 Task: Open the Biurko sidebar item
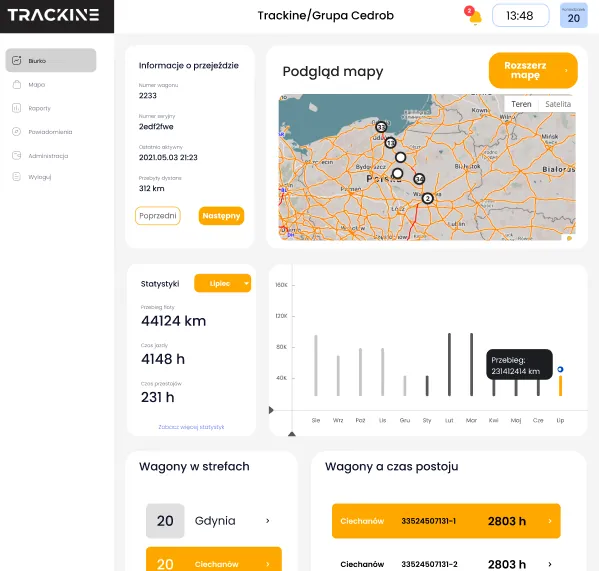click(51, 60)
